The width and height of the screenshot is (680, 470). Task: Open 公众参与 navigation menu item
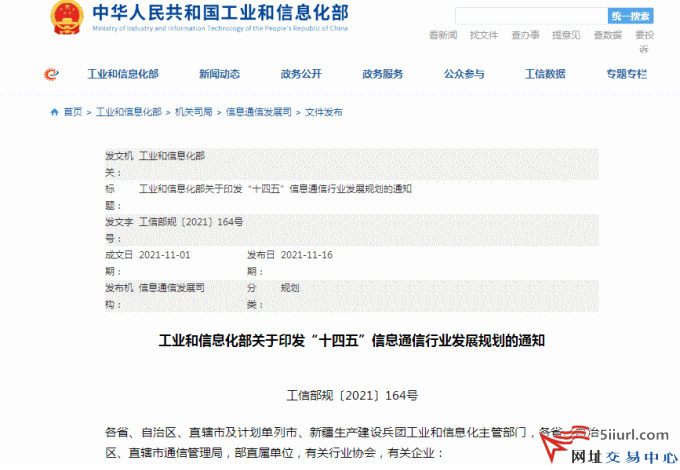tap(464, 74)
